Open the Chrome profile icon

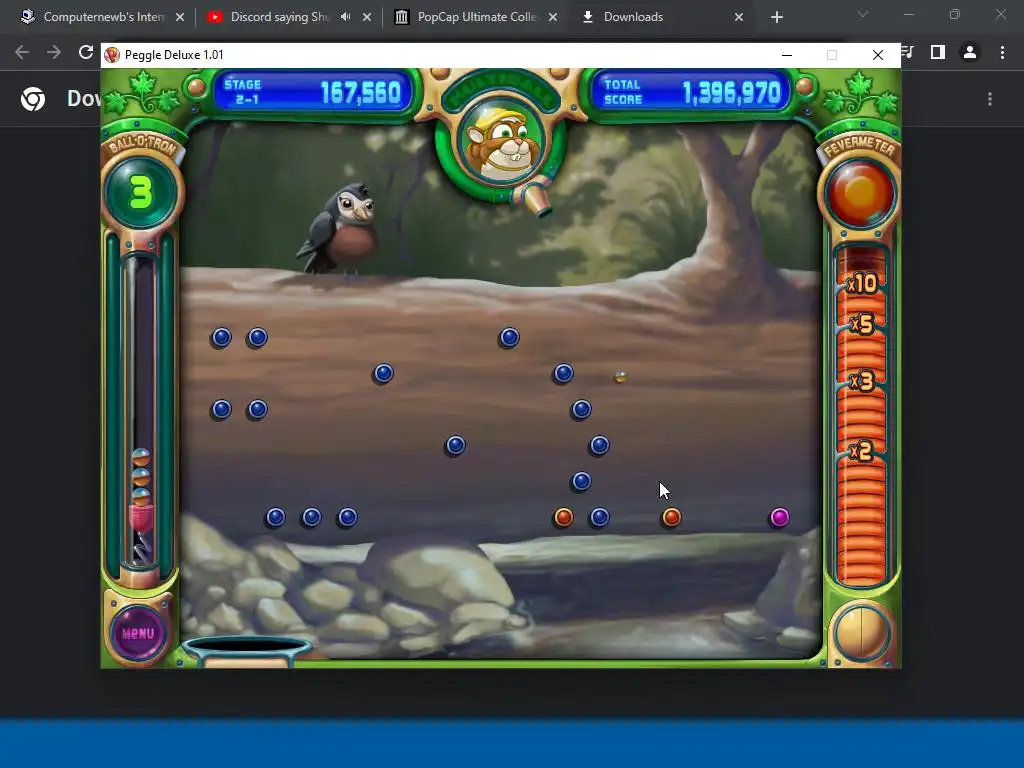[970, 52]
